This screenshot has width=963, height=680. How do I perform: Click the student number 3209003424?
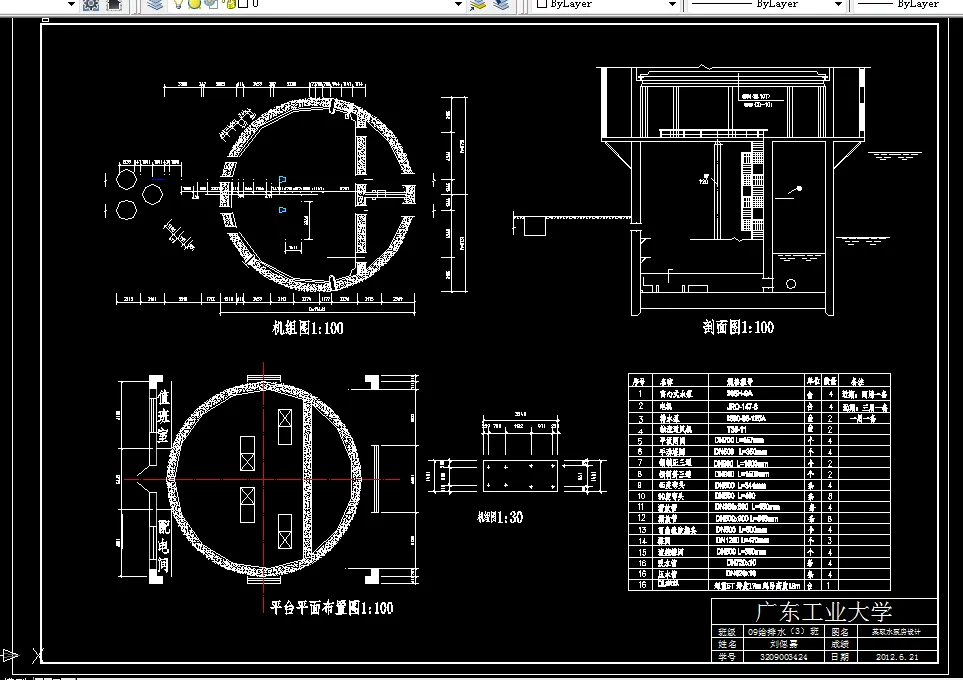tap(784, 657)
